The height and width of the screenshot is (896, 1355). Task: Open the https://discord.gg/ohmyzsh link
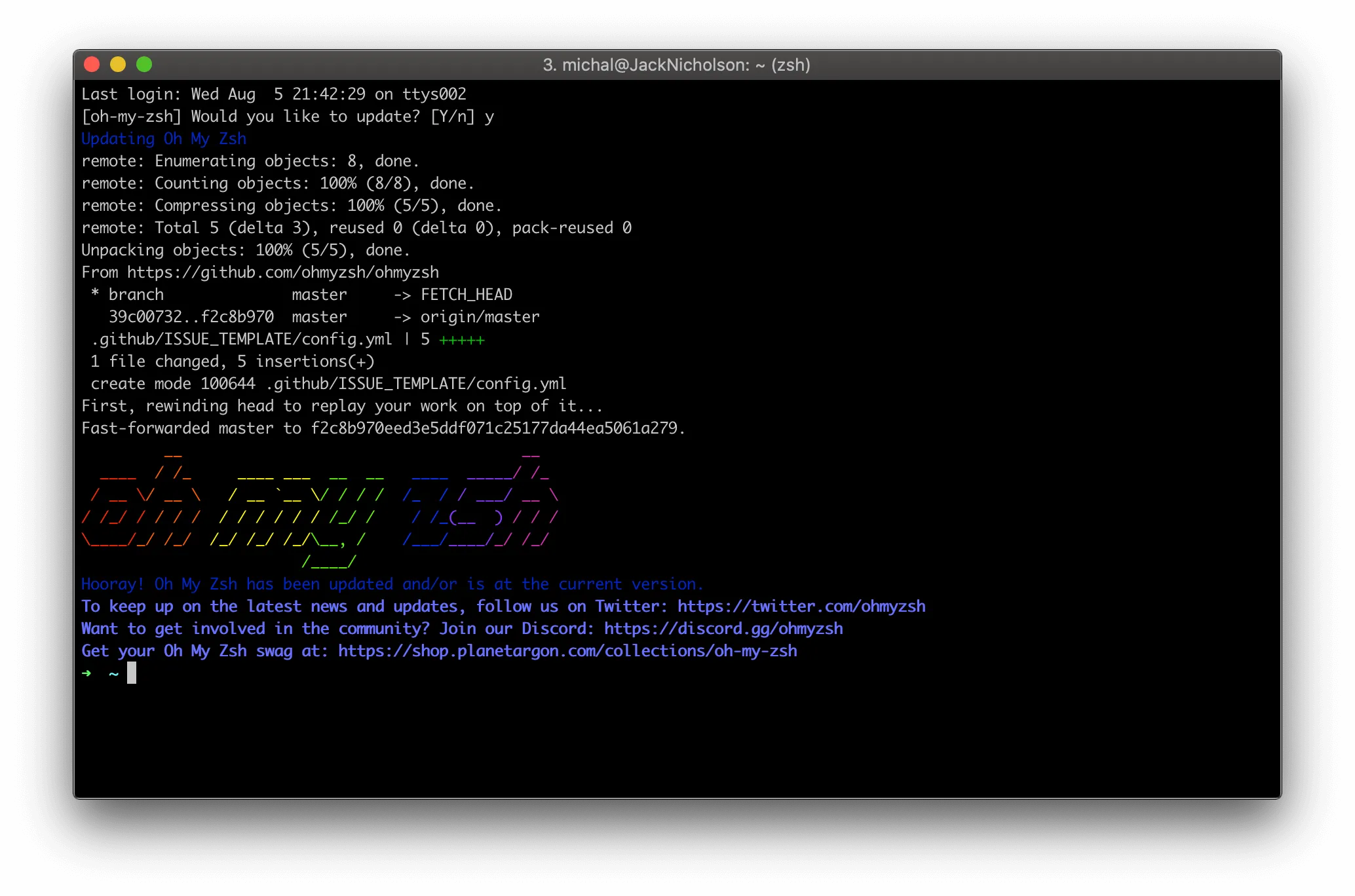[723, 629]
